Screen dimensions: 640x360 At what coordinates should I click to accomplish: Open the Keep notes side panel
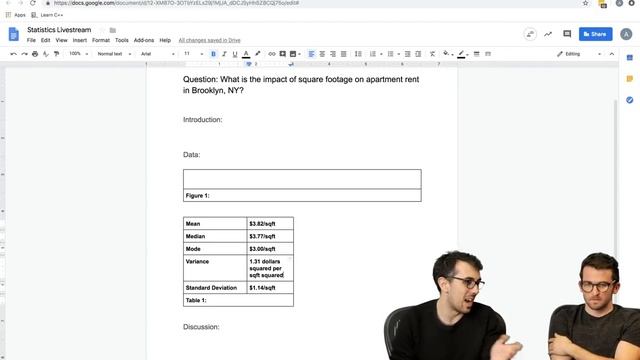click(x=630, y=78)
